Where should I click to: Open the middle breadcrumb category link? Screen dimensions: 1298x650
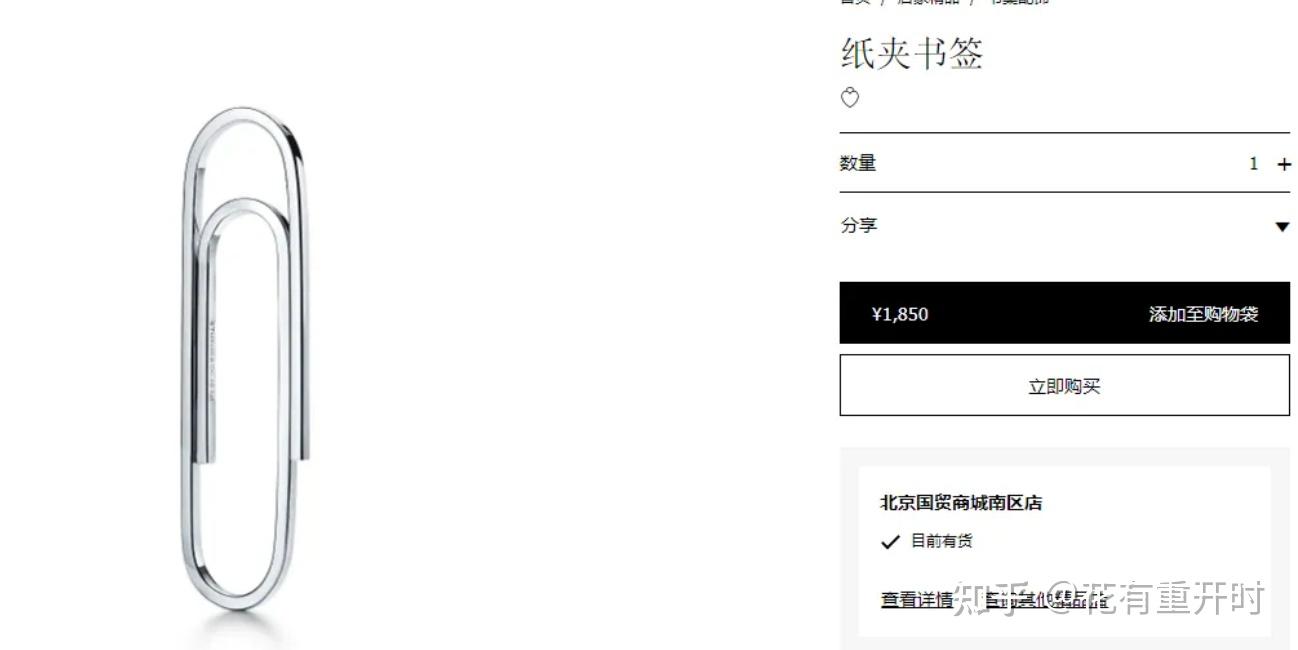pos(928,2)
